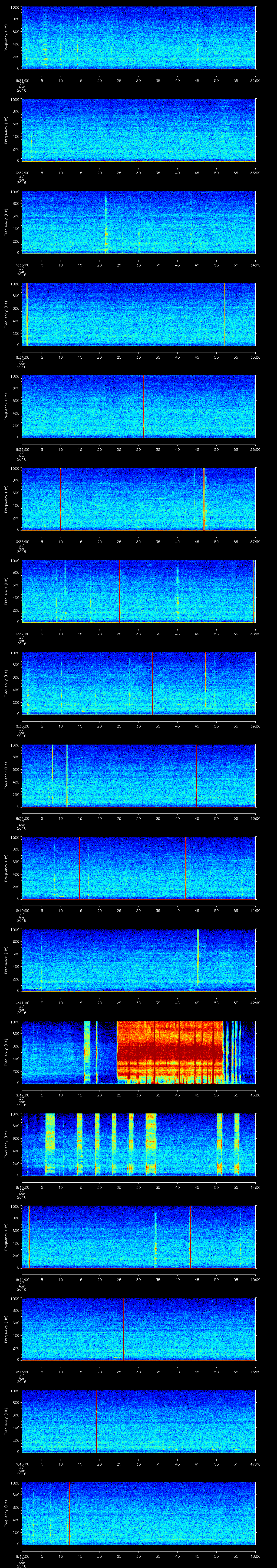
Task: Select the 6:41:00 spectrogram panel
Action: [138, 960]
